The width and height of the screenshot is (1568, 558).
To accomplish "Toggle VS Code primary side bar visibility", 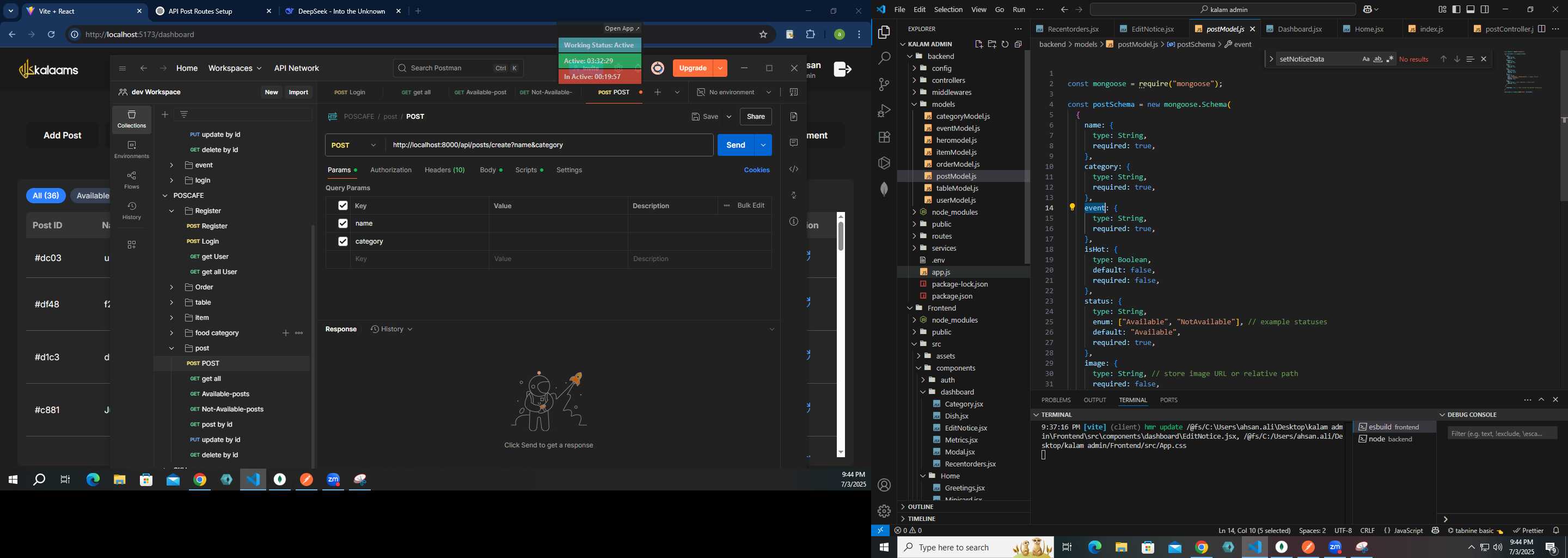I will coord(1456,10).
